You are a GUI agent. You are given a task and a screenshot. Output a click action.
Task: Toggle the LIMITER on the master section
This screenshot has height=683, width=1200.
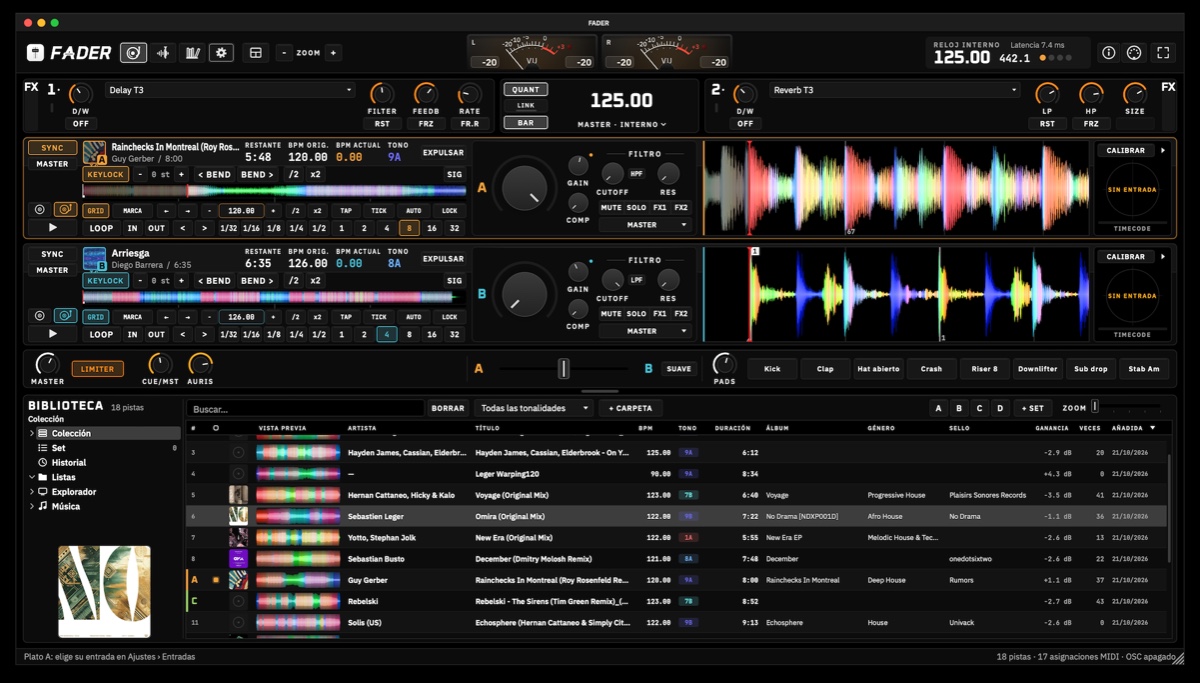coord(97,369)
